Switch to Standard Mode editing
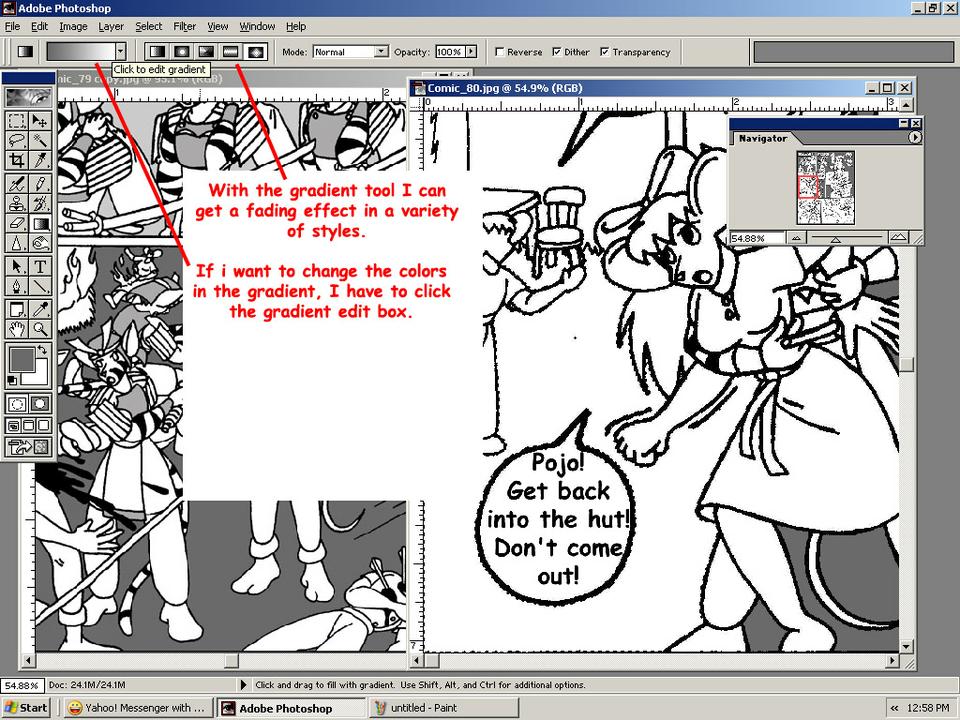The width and height of the screenshot is (960, 720). click(17, 404)
